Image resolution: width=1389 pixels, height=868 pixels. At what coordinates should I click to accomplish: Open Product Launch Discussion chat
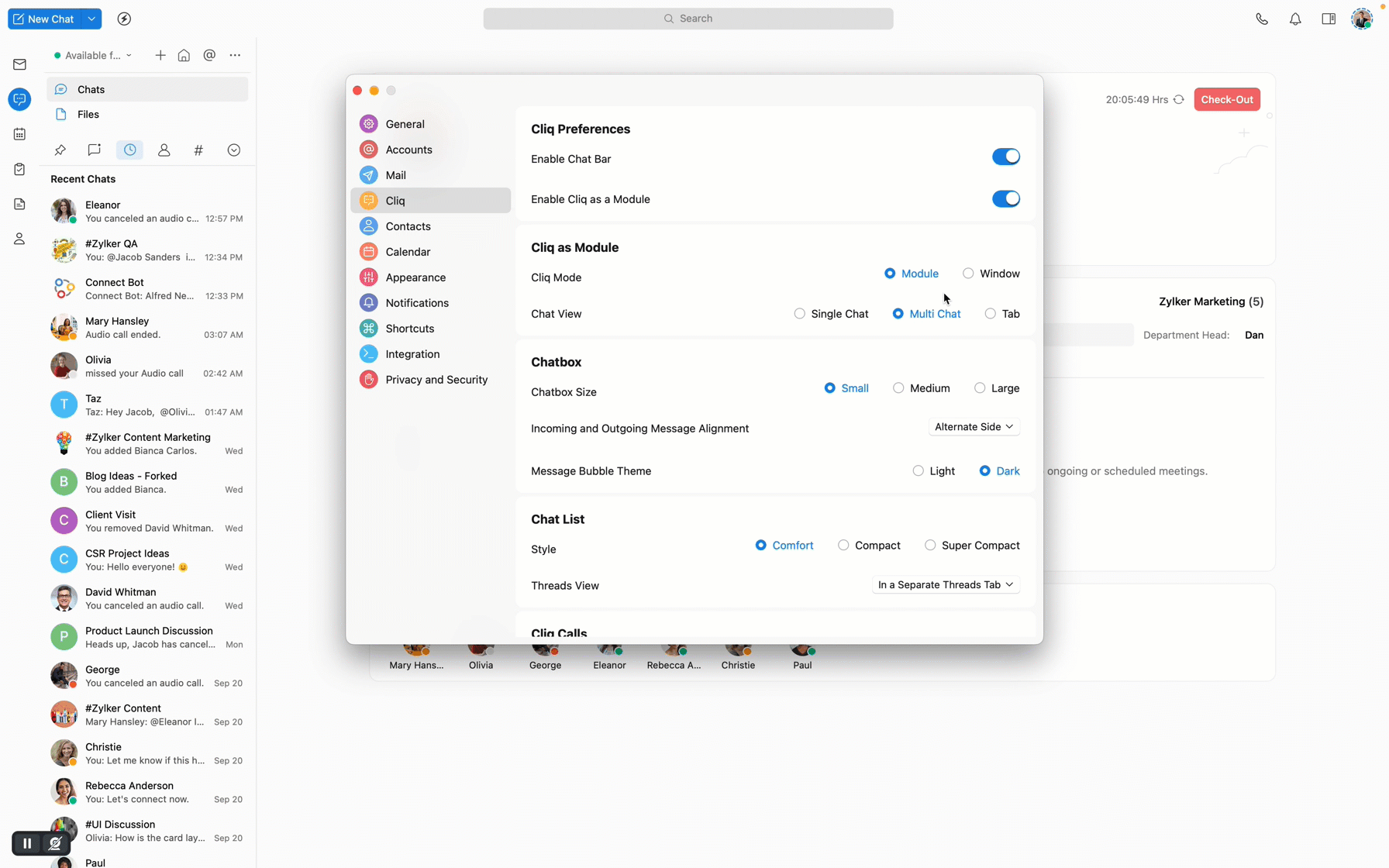point(147,637)
